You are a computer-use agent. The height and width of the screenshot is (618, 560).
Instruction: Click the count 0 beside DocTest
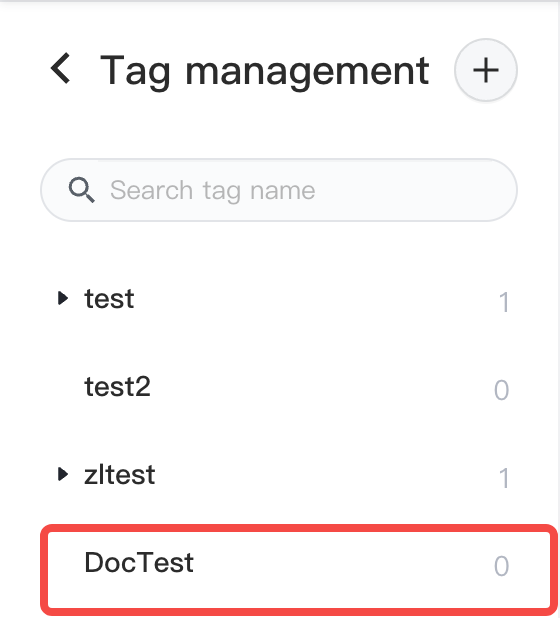[x=501, y=566]
